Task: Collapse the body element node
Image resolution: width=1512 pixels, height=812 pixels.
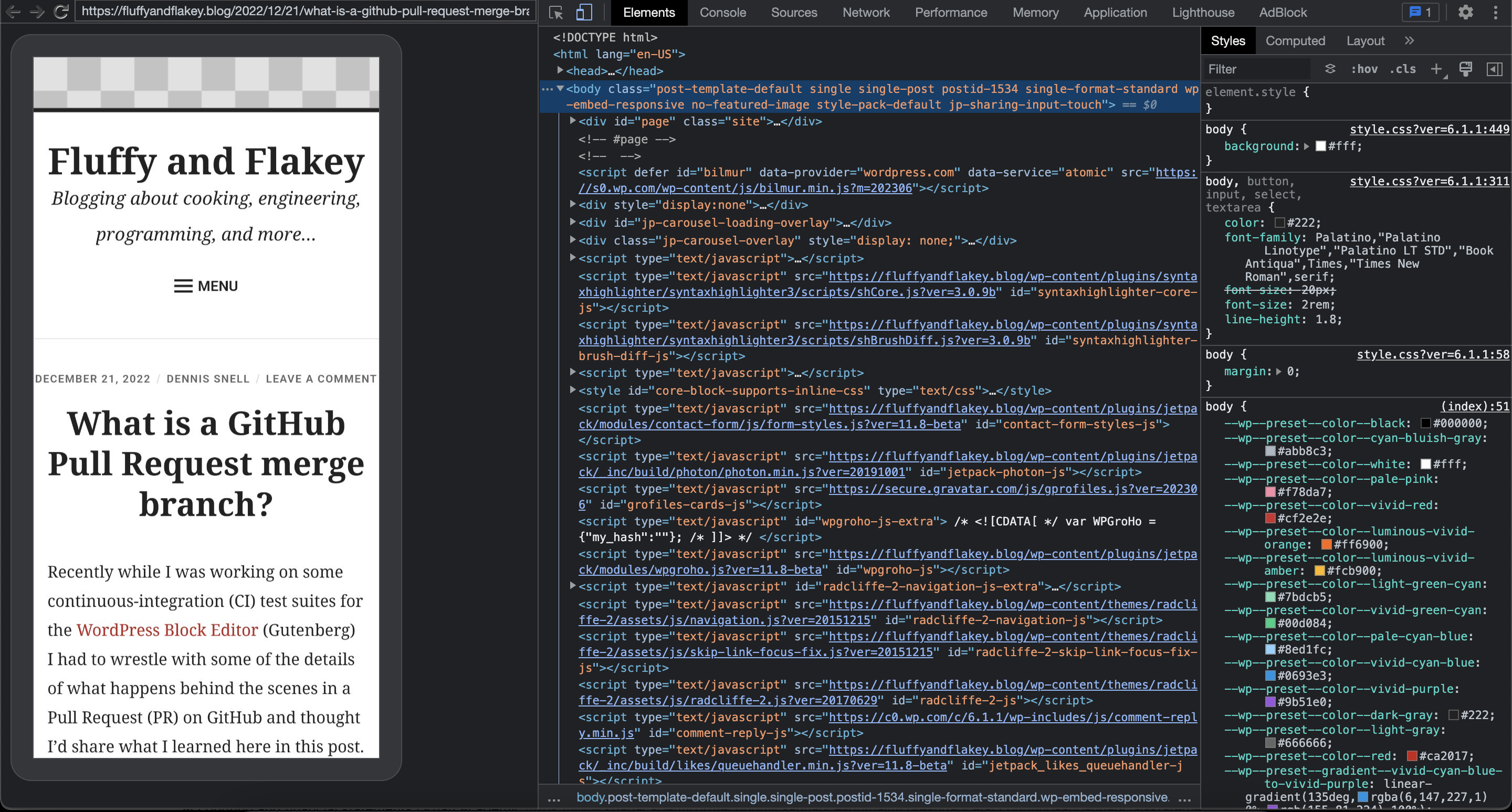Action: click(560, 89)
